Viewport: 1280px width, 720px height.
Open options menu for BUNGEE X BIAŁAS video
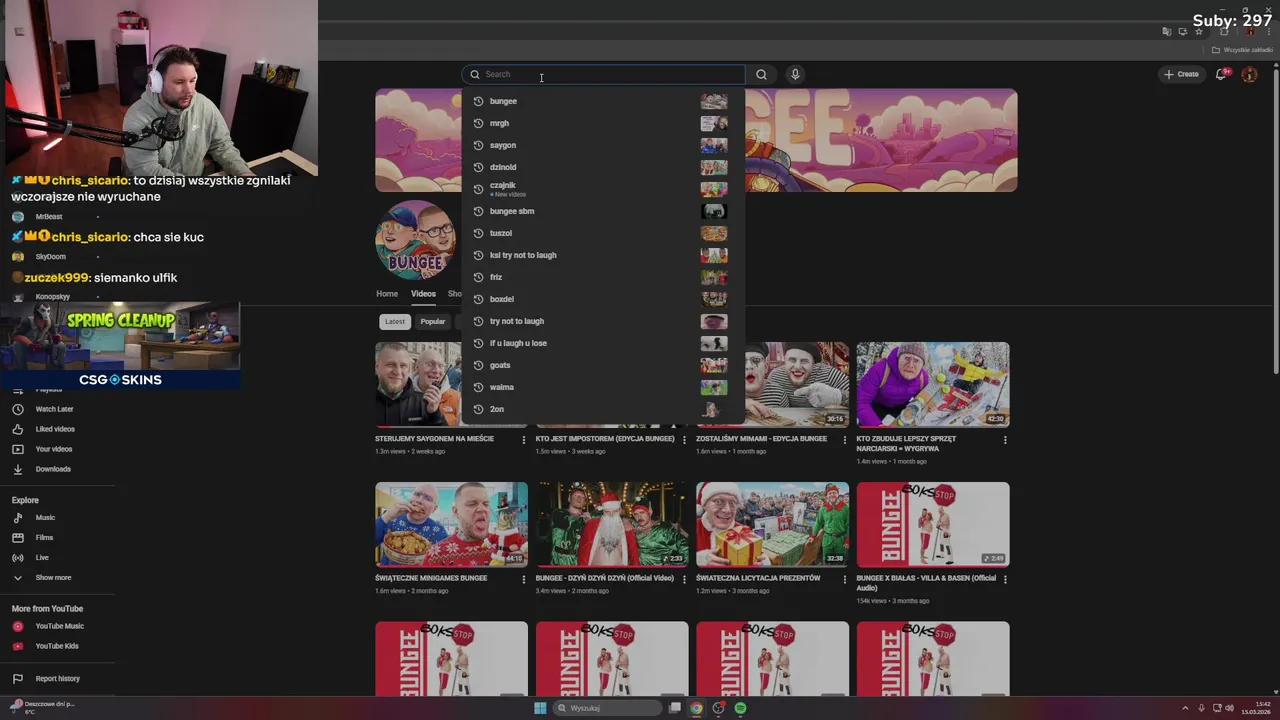click(x=1005, y=579)
